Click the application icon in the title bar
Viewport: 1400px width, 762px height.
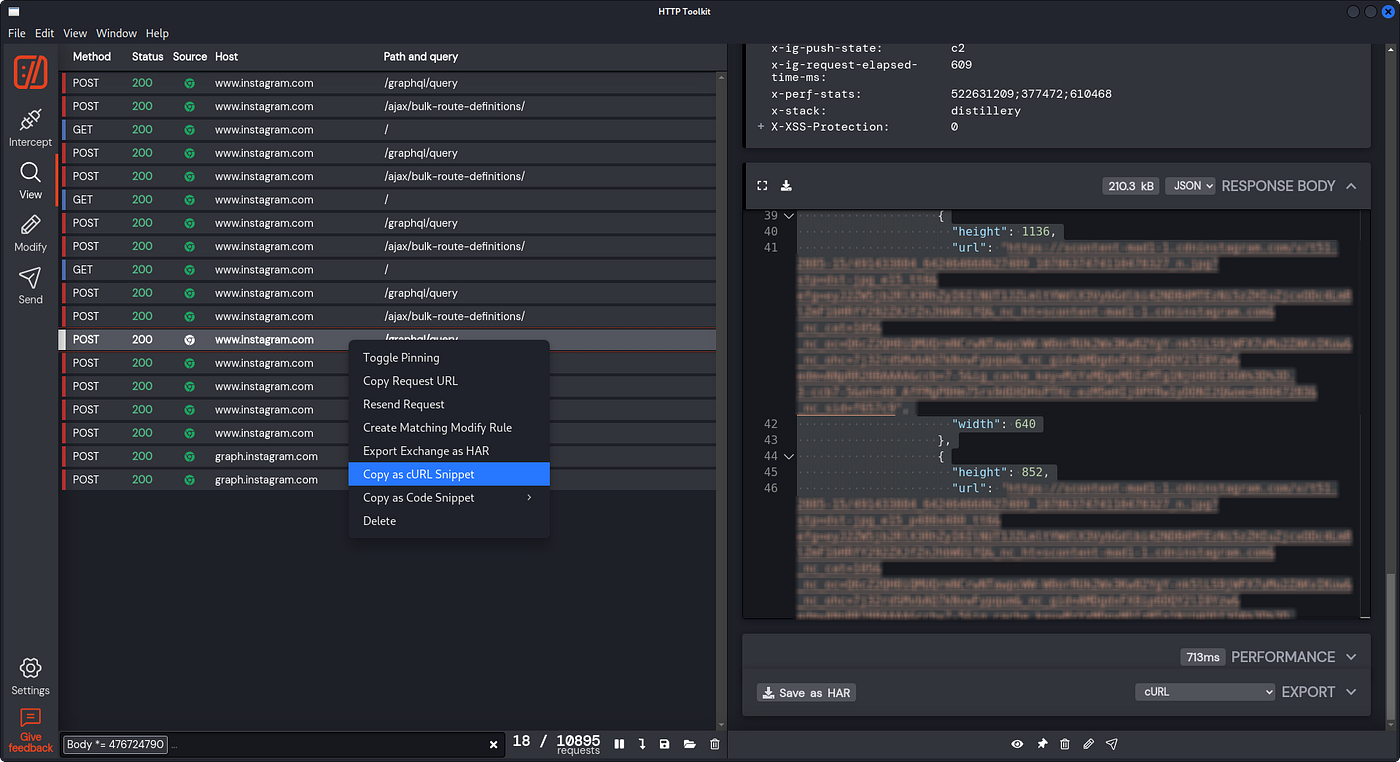pos(13,11)
